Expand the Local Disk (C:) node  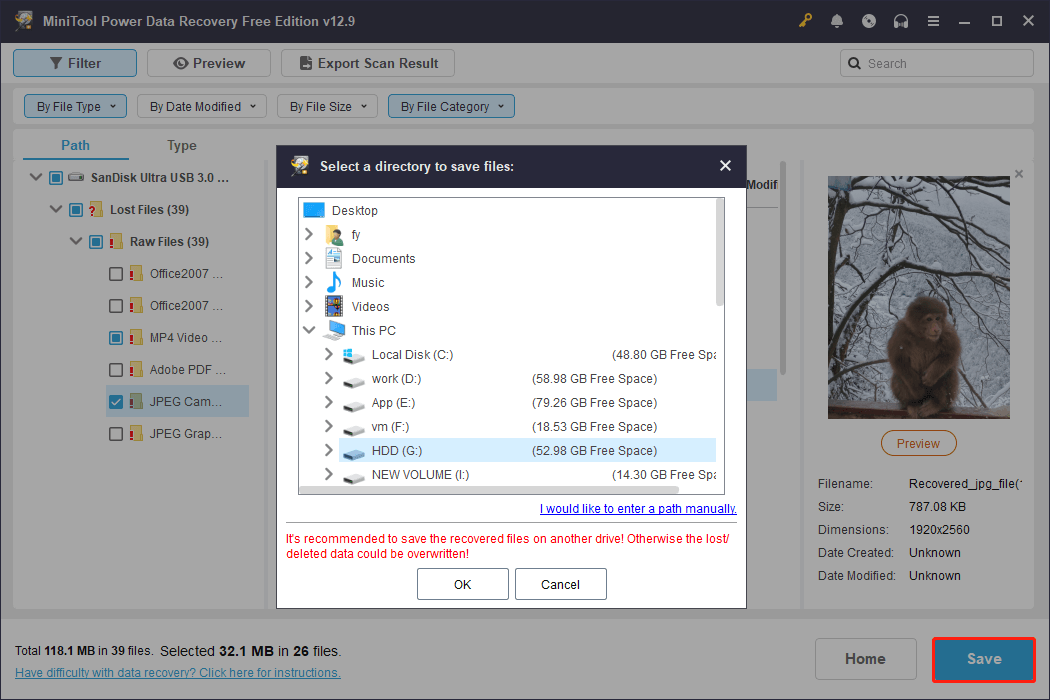328,354
